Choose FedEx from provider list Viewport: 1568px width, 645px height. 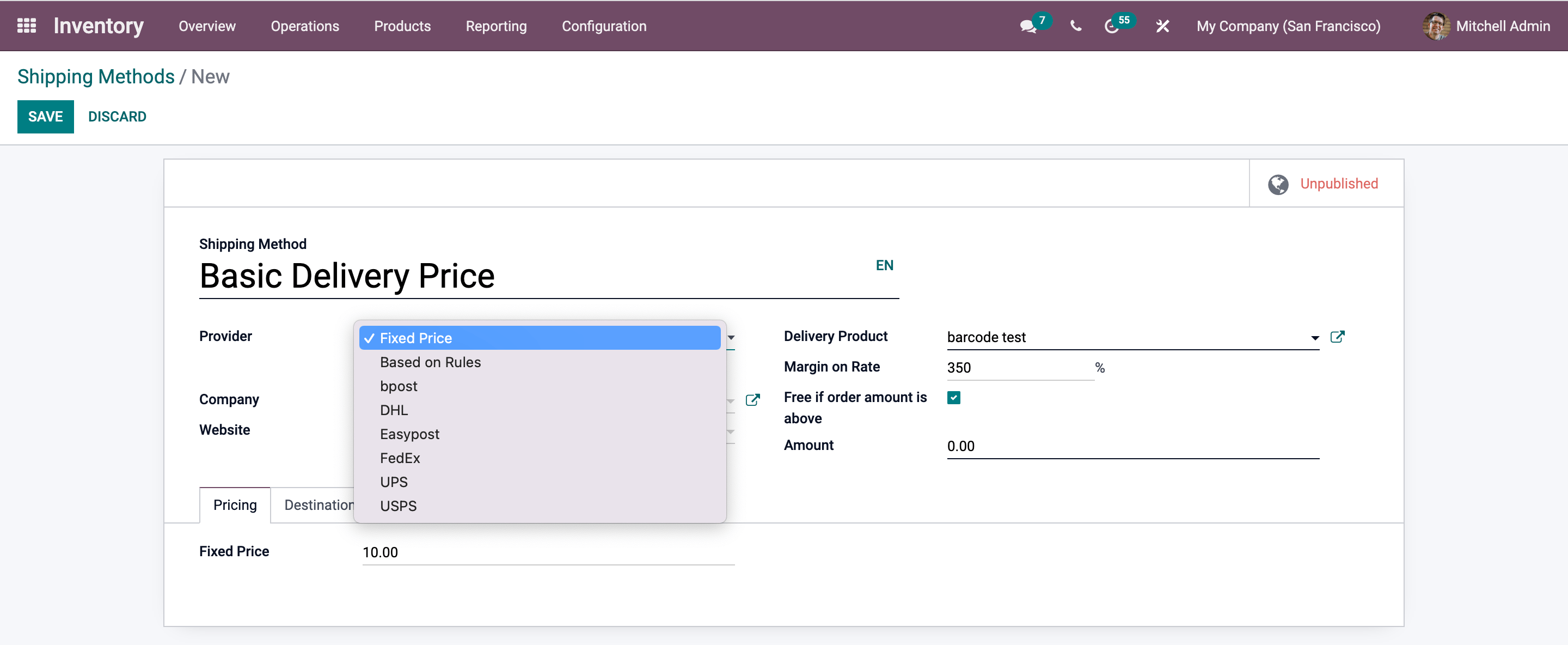click(399, 458)
